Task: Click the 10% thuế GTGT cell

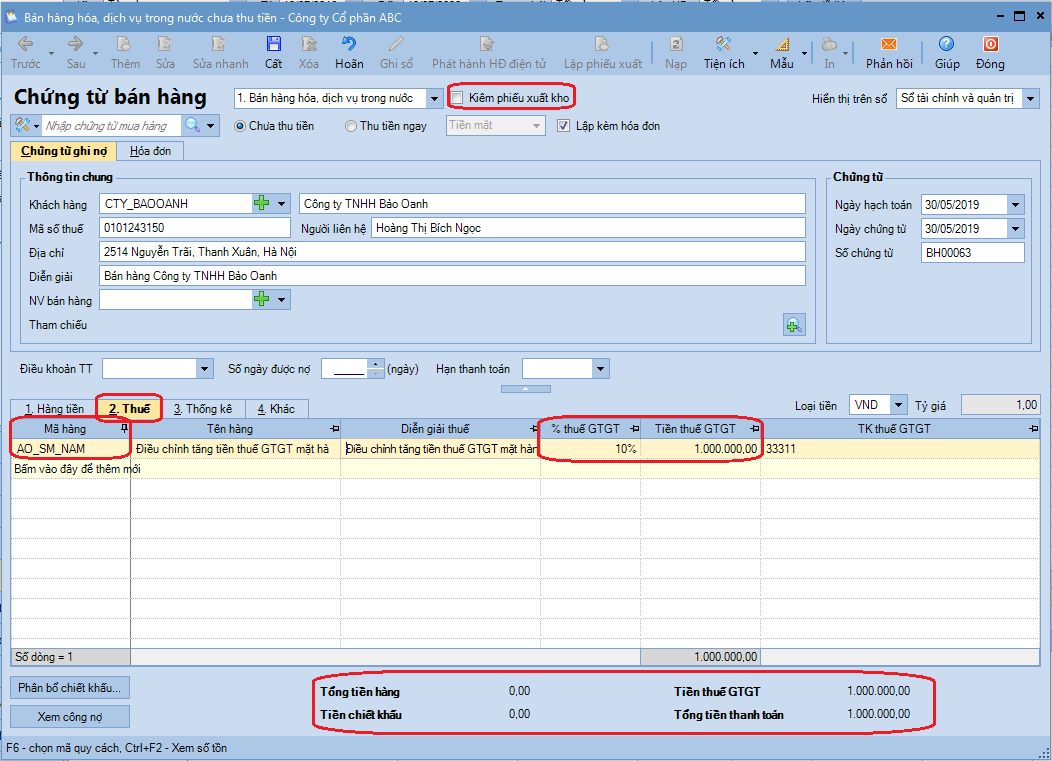Action: tap(590, 448)
